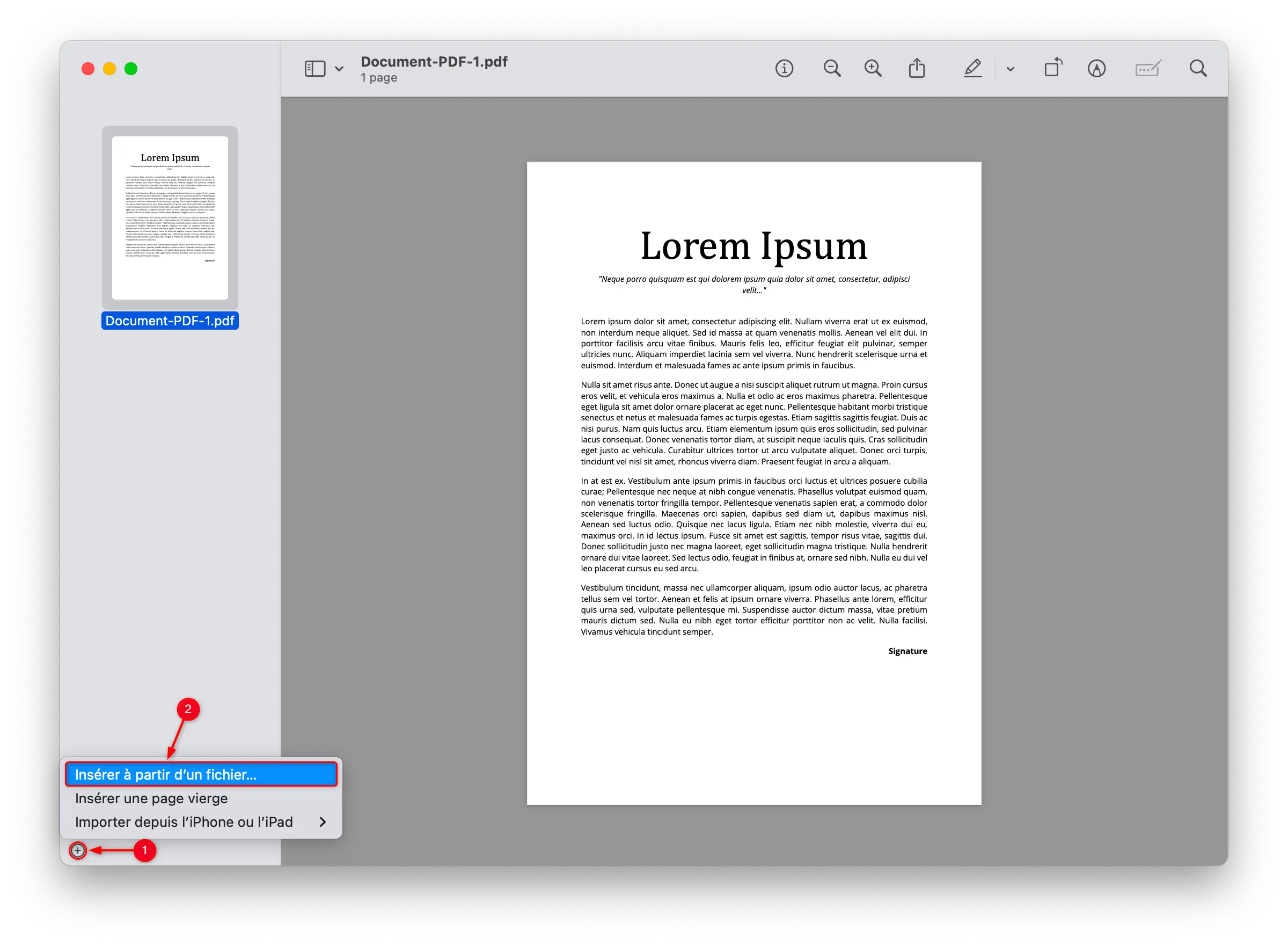Click the form filling toolbar icon
The height and width of the screenshot is (945, 1288).
pyautogui.click(x=1147, y=69)
